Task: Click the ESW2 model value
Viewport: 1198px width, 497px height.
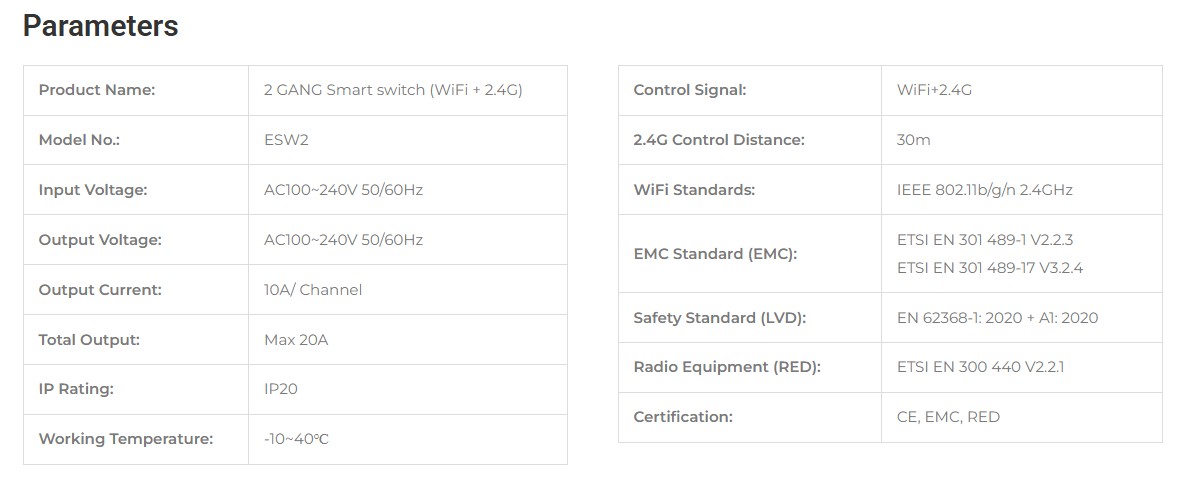Action: click(286, 140)
